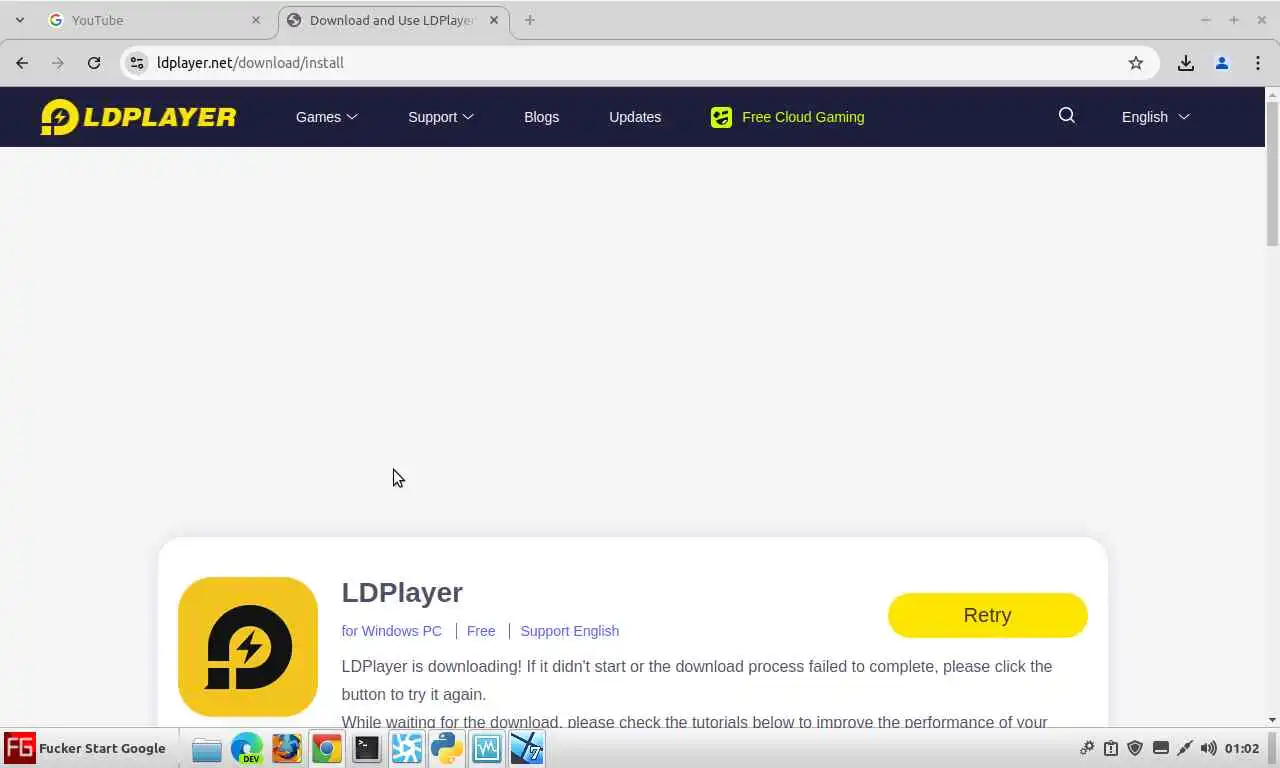Open the English language dropdown
Viewport: 1280px width, 768px height.
[x=1155, y=117]
